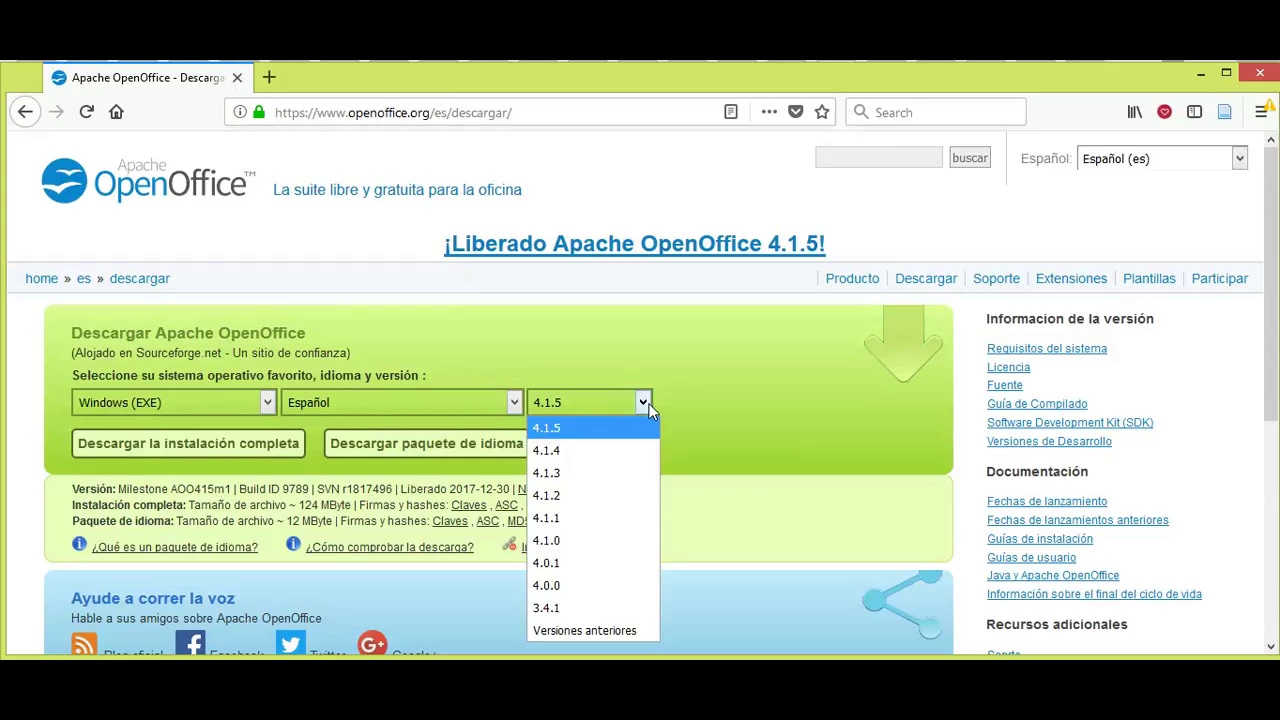Show sidebars icon in toolbar
The image size is (1280, 720).
(x=1194, y=112)
